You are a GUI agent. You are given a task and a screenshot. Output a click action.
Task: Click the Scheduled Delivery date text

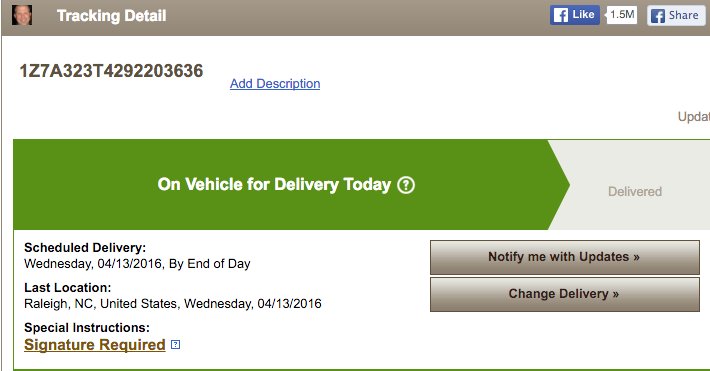coord(137,264)
